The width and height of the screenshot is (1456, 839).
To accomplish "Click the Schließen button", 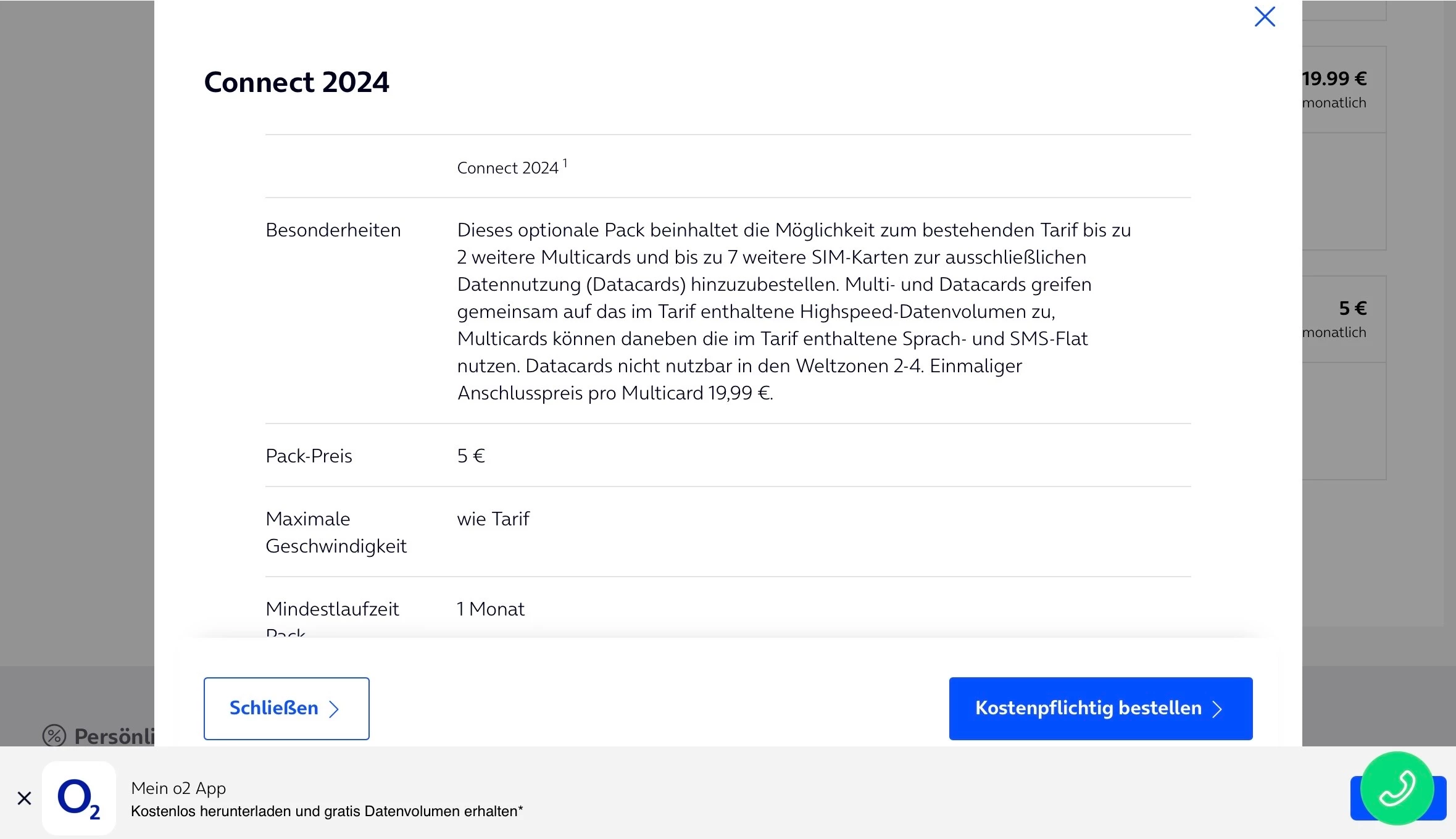I will (286, 708).
